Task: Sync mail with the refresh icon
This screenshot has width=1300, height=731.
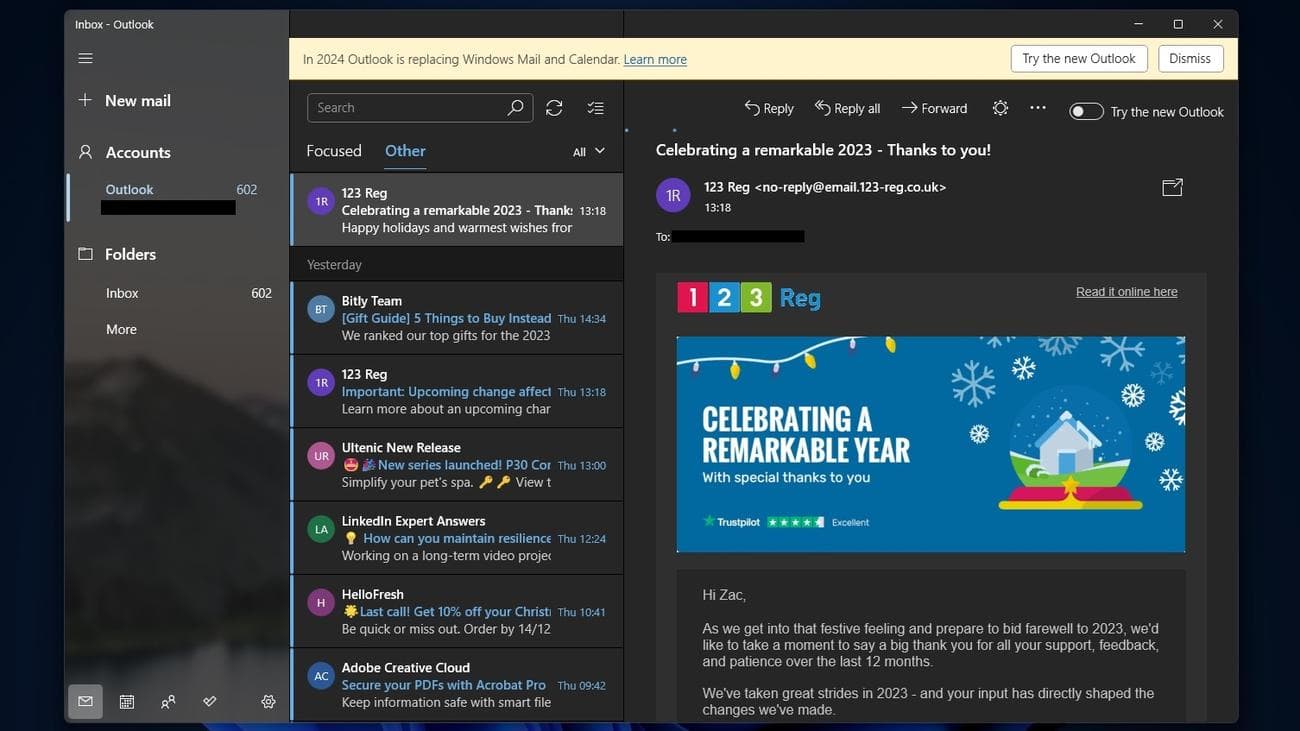Action: pyautogui.click(x=554, y=107)
